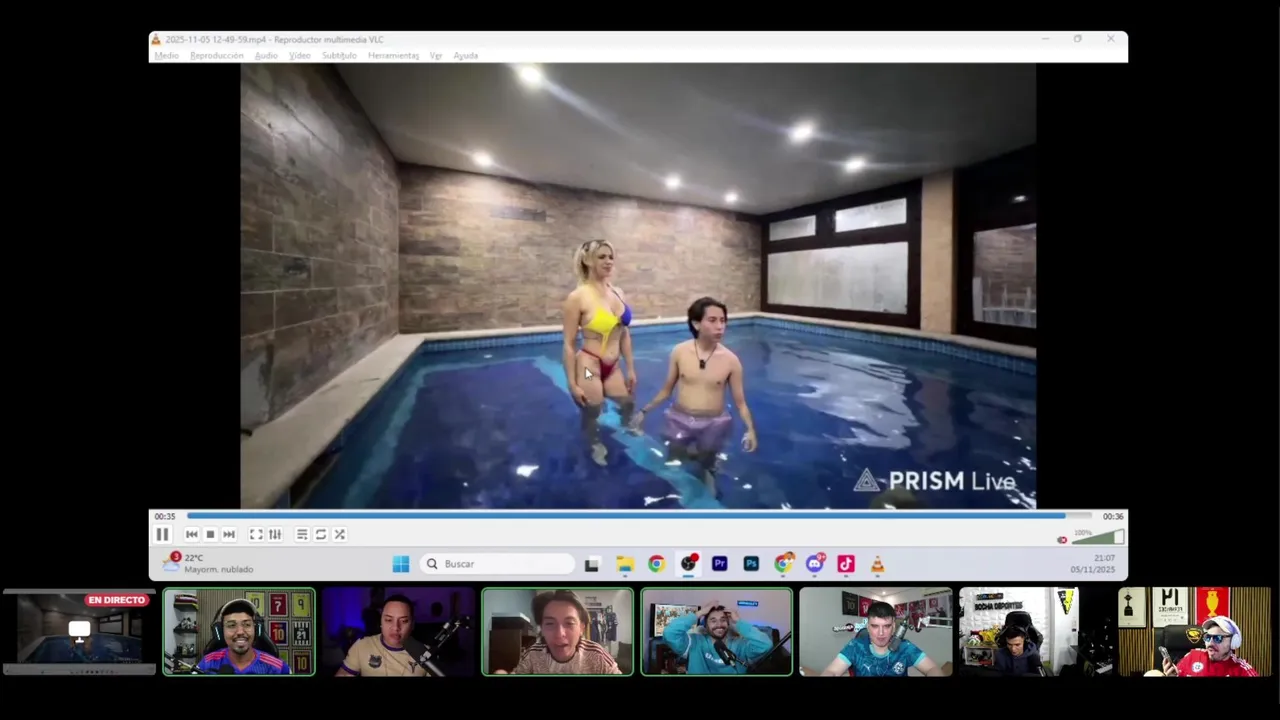Image resolution: width=1280 pixels, height=720 pixels.
Task: Stop the VLC playback
Action: pos(210,535)
